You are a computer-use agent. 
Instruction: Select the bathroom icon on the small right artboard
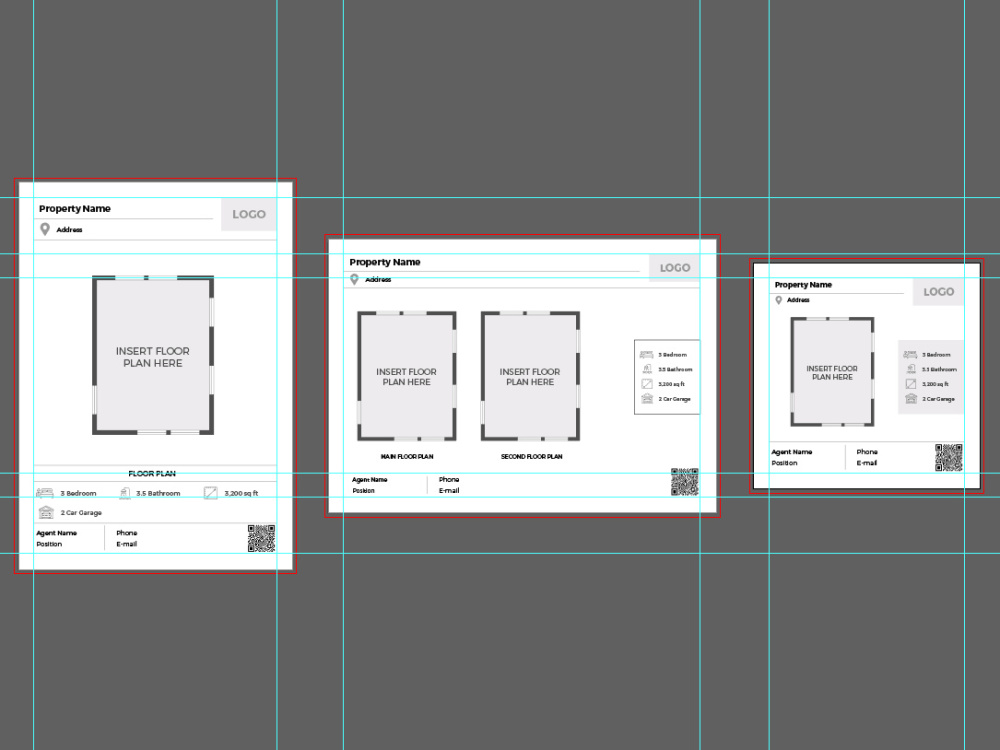[x=911, y=369]
